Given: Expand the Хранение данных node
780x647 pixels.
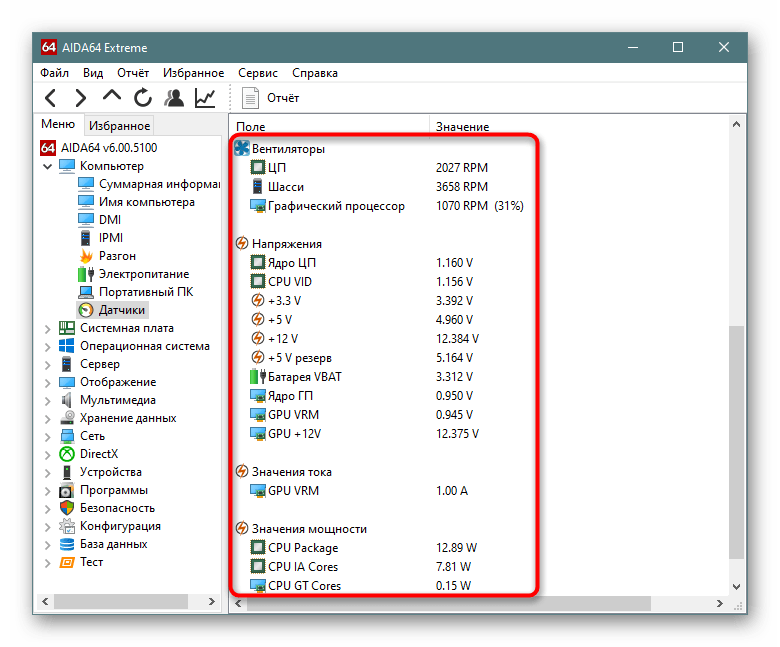Looking at the screenshot, I should click(47, 419).
